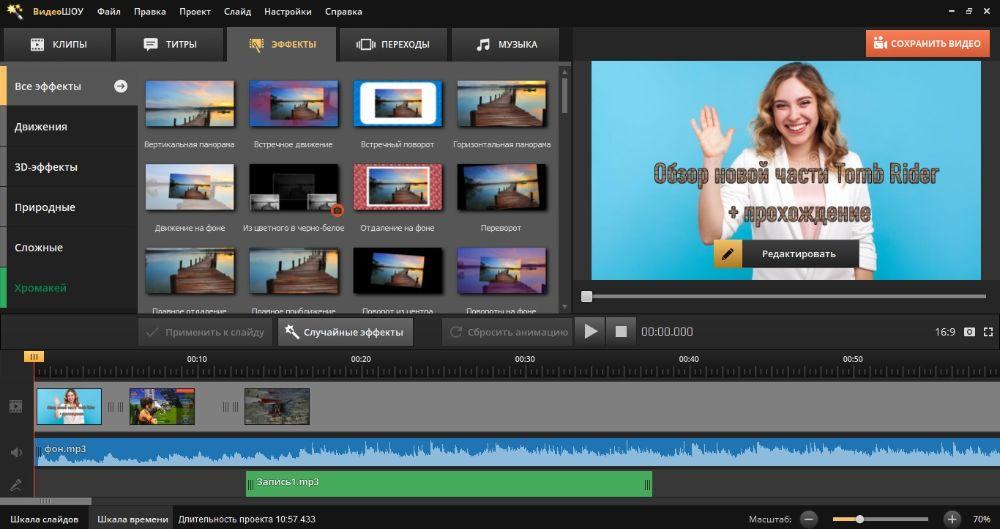This screenshot has width=1000, height=529.
Task: Click the pencil edit icon on the preview
Action: click(x=728, y=254)
